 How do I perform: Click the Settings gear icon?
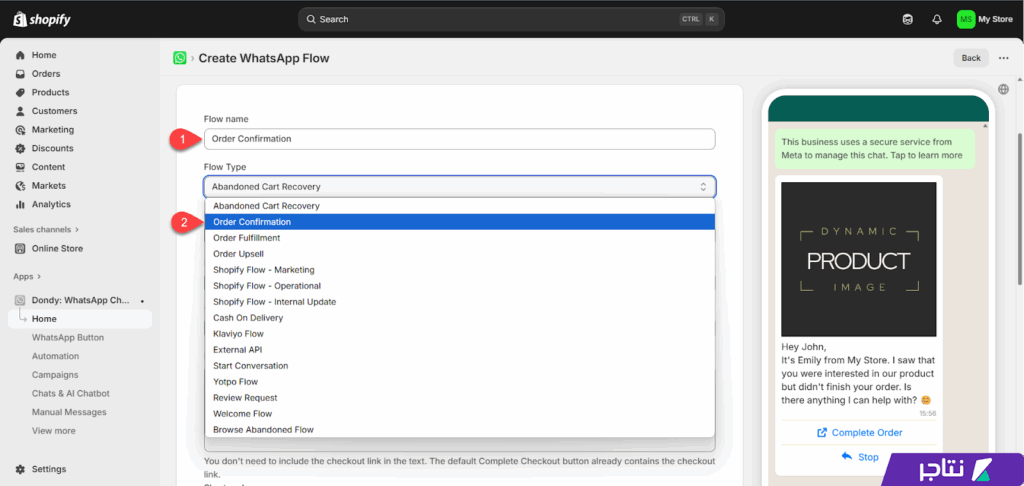point(20,469)
